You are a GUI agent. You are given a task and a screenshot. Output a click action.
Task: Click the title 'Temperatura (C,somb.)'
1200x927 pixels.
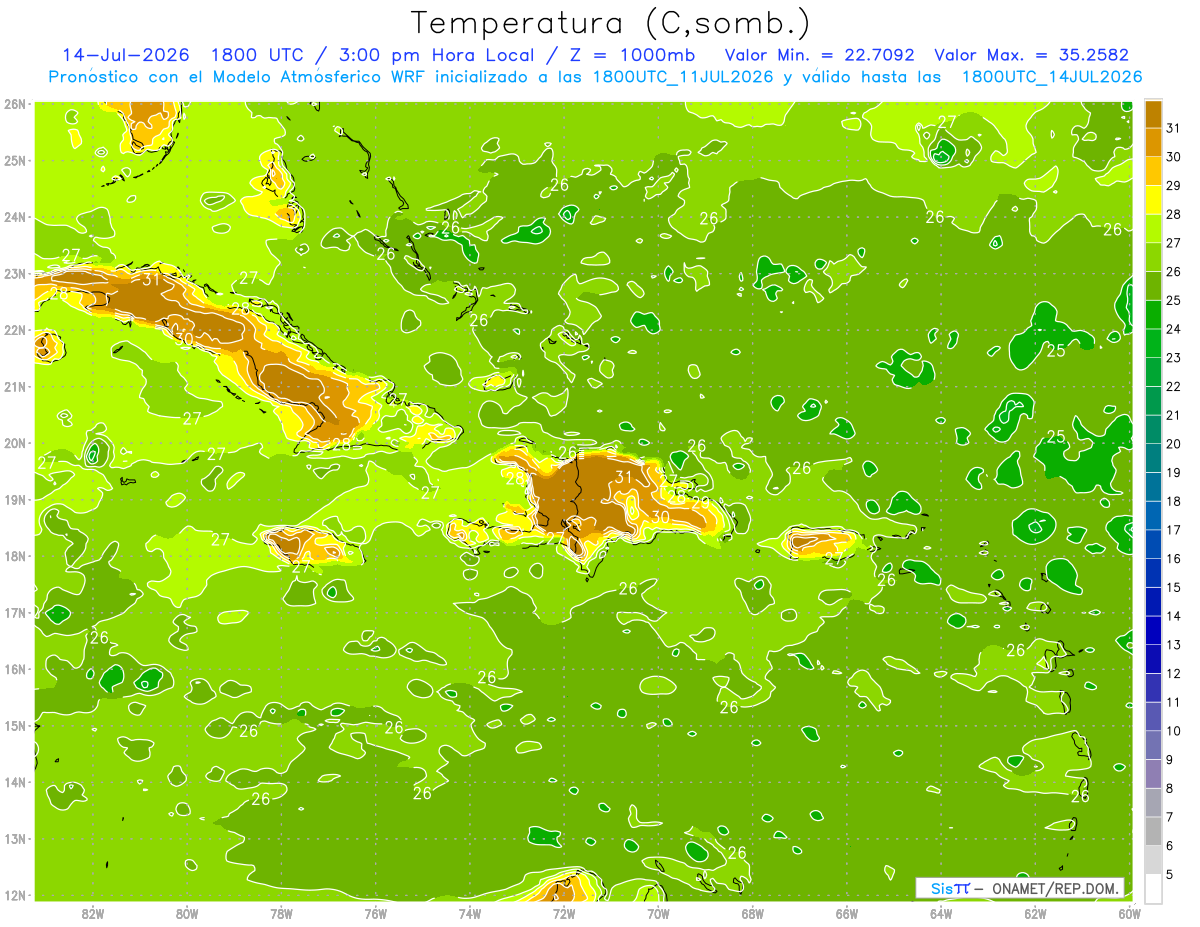[611, 23]
